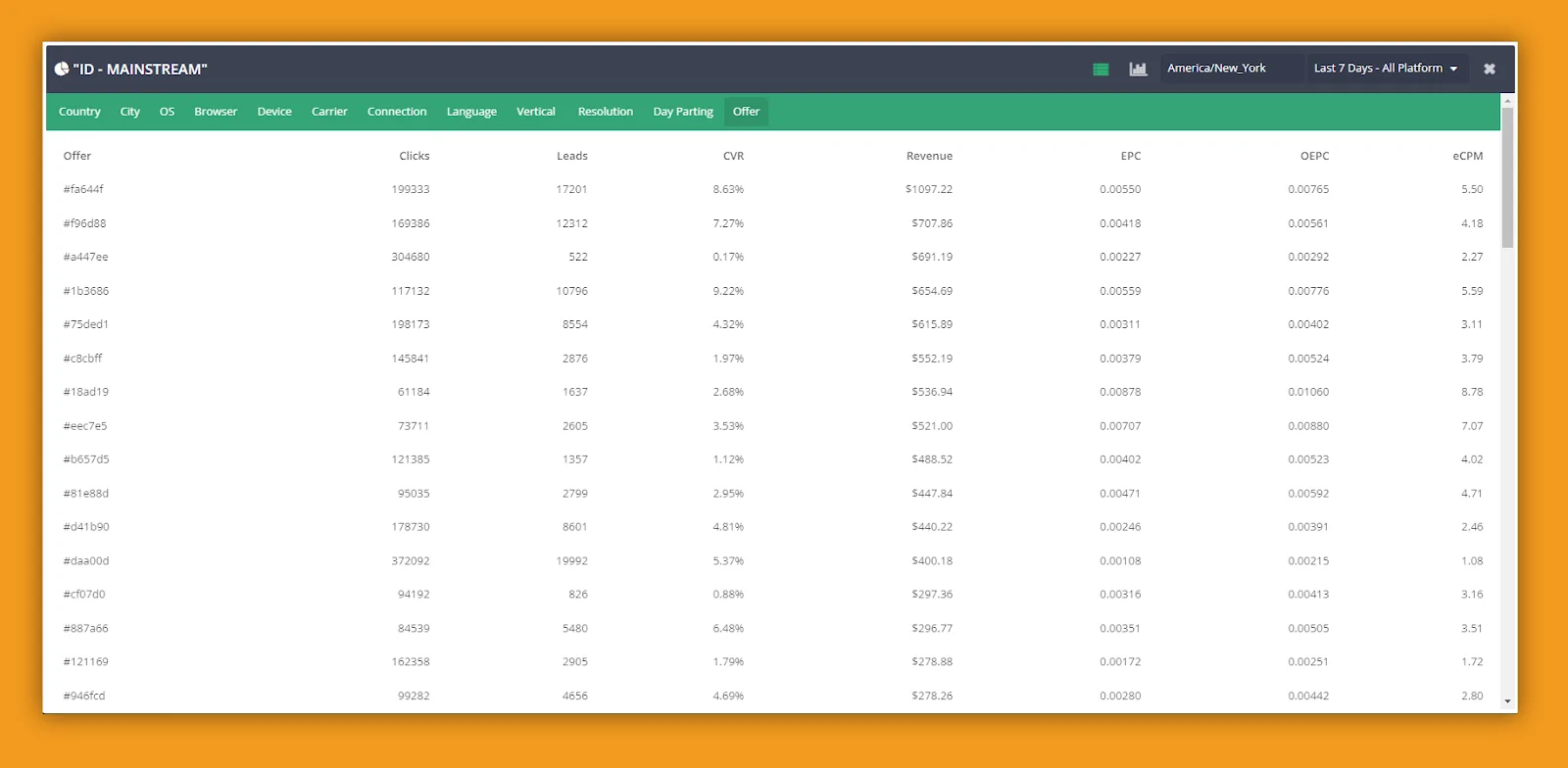Click the eCPM column header

(1467, 156)
